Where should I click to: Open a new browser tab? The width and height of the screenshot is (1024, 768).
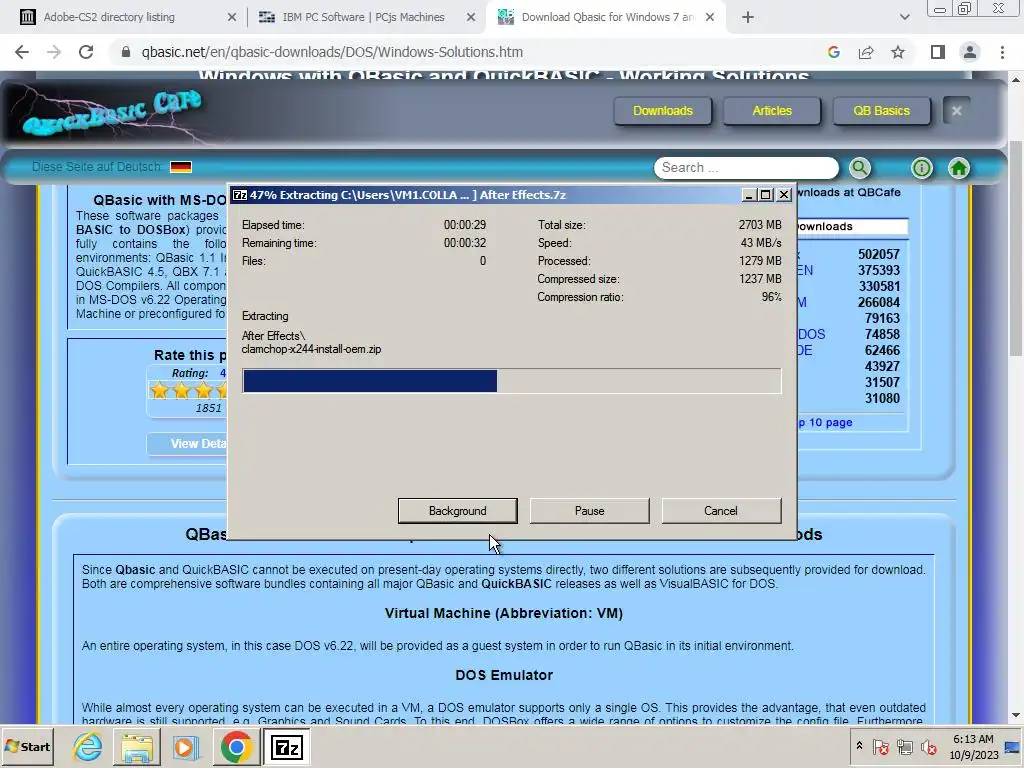pos(748,17)
